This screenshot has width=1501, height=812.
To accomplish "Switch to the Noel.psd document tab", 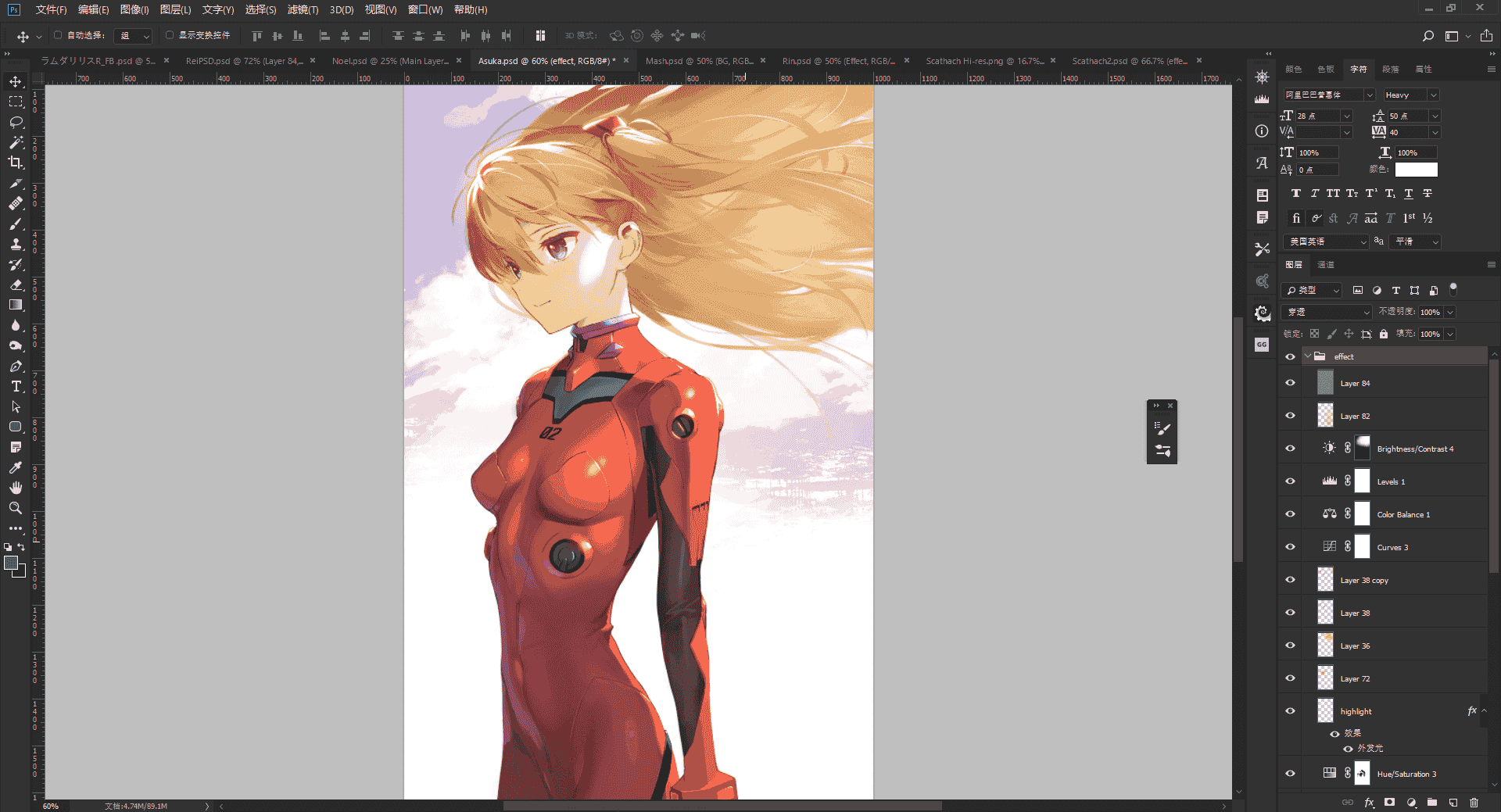I will [x=390, y=61].
